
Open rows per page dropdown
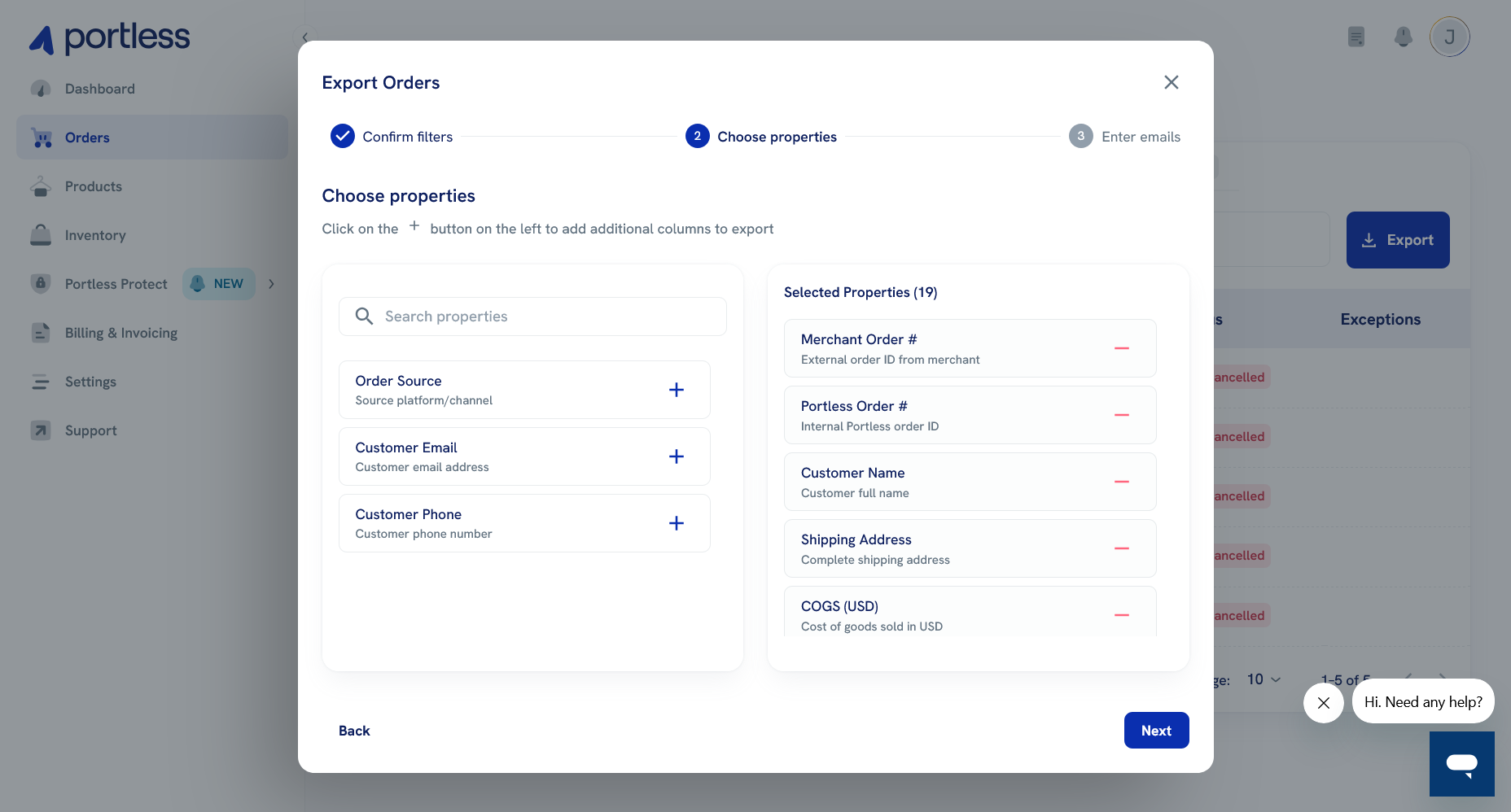click(x=1264, y=679)
